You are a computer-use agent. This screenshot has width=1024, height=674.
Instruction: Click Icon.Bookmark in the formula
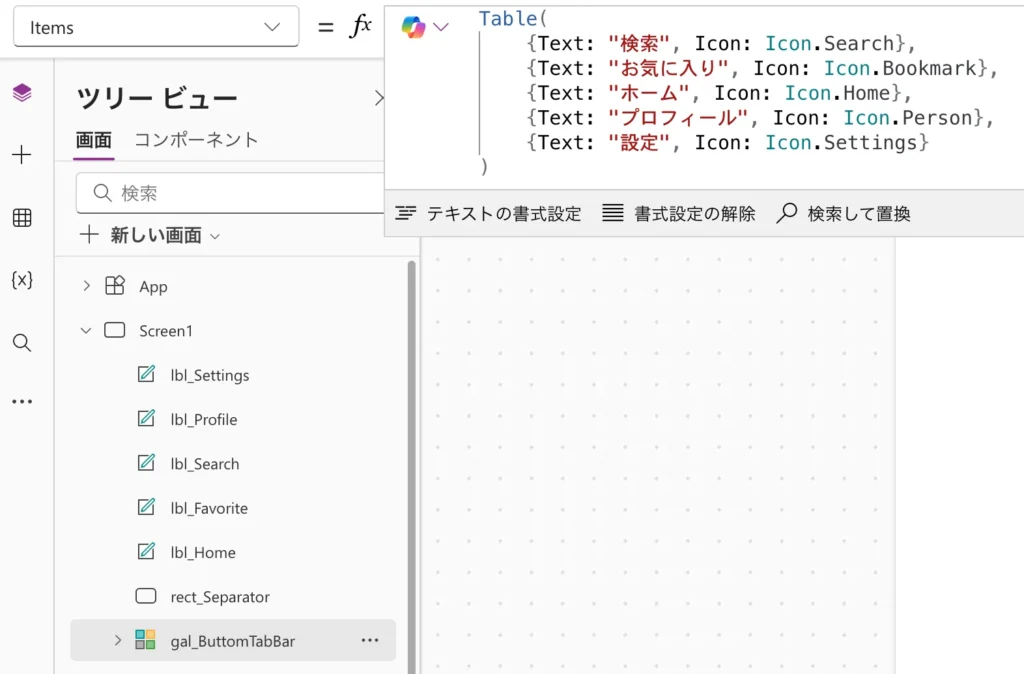click(x=901, y=68)
